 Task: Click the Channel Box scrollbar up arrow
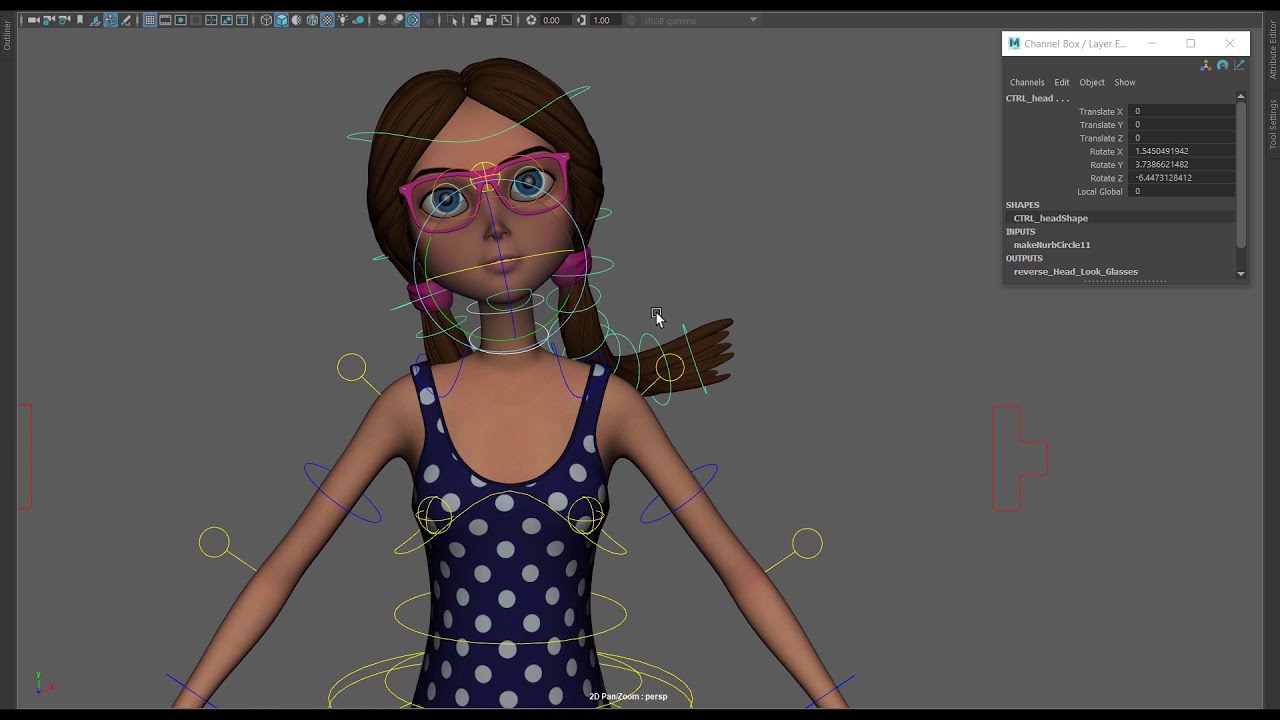pos(1241,97)
